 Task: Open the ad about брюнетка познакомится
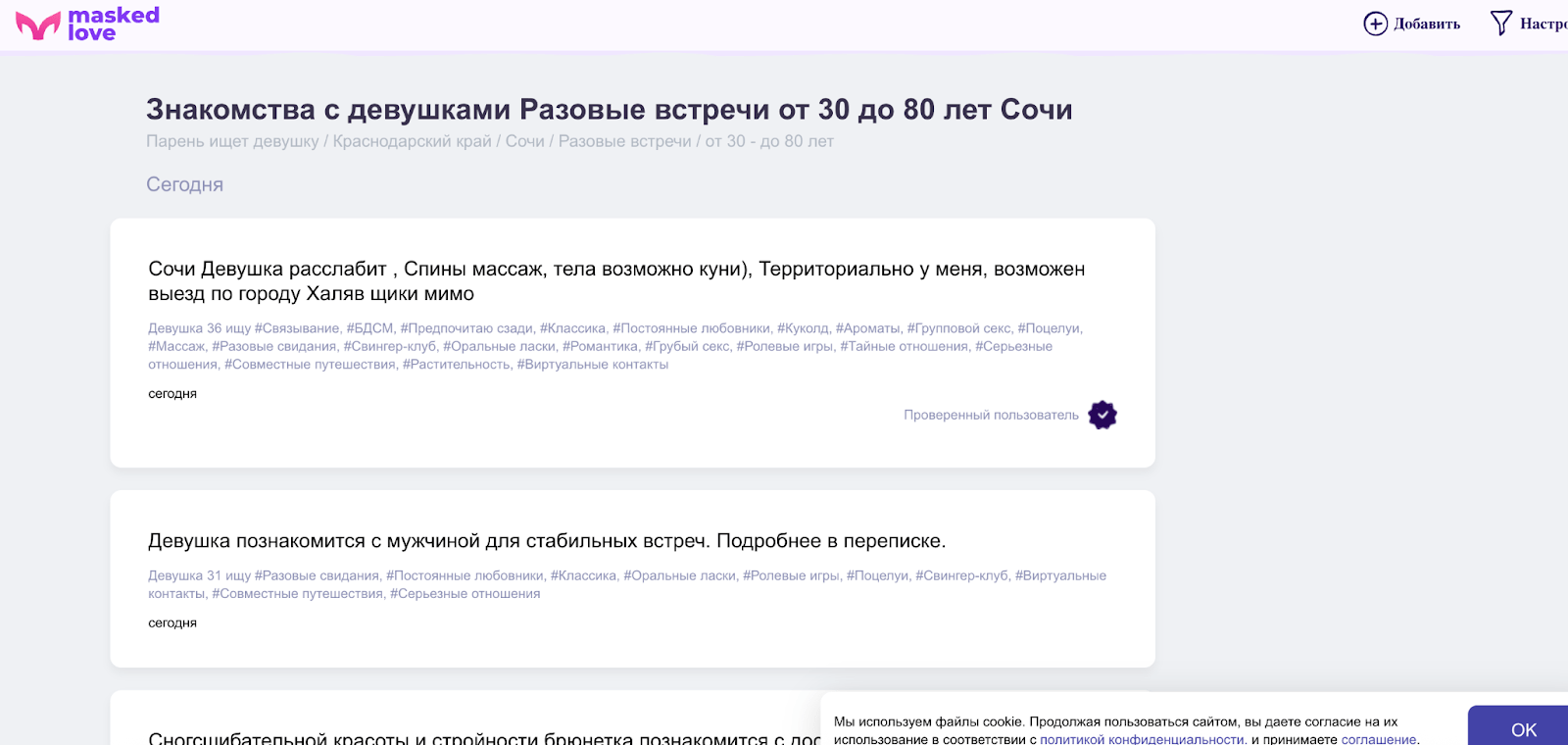click(484, 738)
